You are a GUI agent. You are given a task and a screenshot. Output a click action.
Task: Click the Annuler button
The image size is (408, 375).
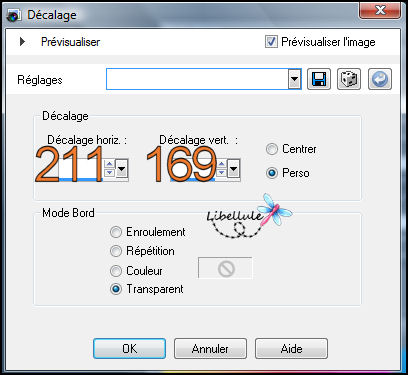pos(210,349)
